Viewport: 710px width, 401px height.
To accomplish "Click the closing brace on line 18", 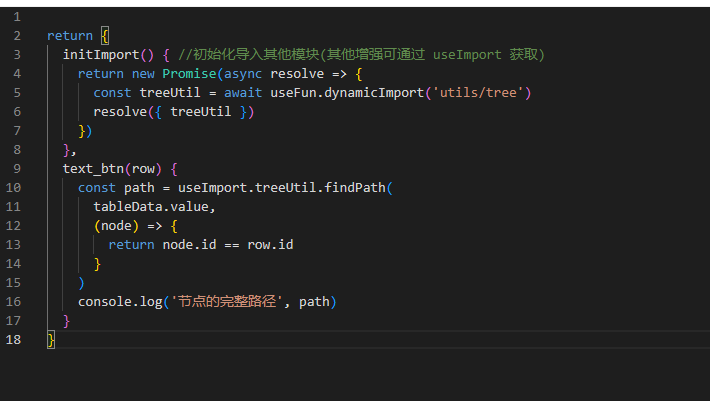I will [51, 340].
